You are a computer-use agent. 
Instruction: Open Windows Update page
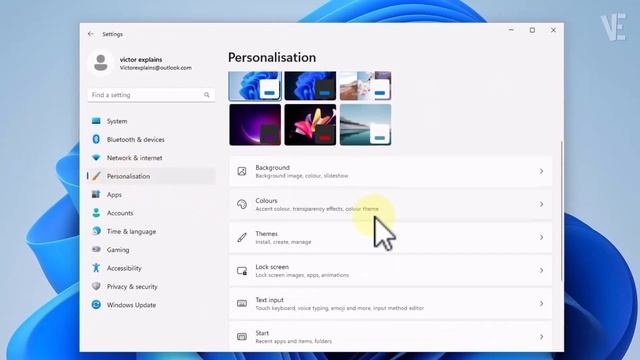(151, 304)
